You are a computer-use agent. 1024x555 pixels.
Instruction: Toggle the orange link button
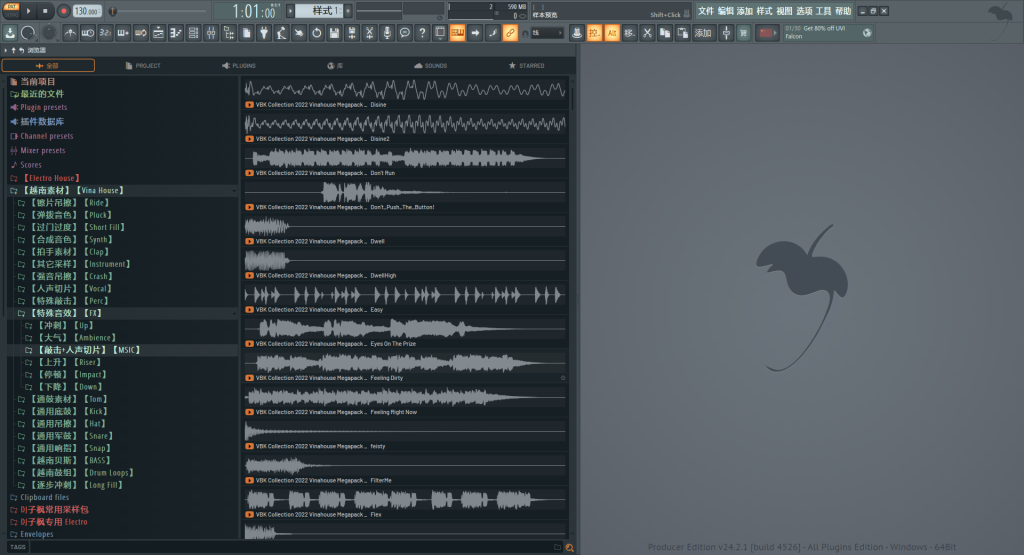511,33
